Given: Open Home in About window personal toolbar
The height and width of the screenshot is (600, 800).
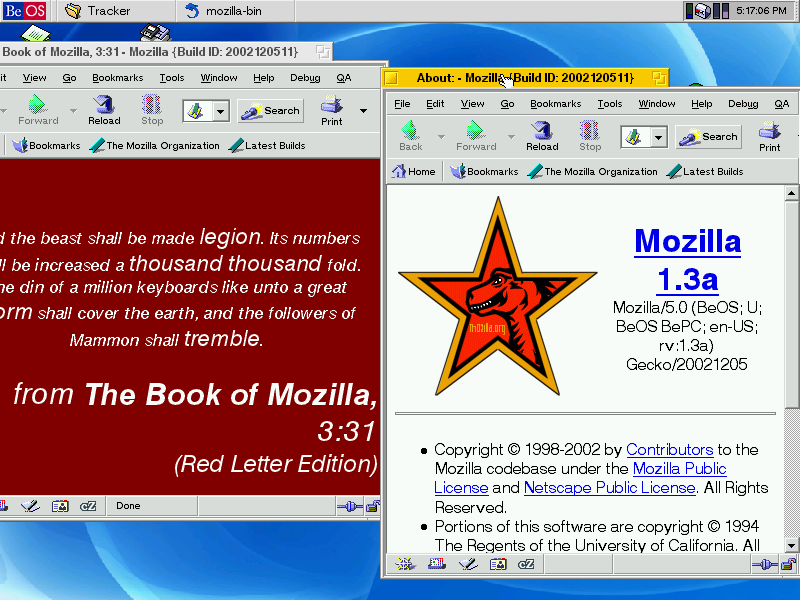Looking at the screenshot, I should [x=414, y=171].
